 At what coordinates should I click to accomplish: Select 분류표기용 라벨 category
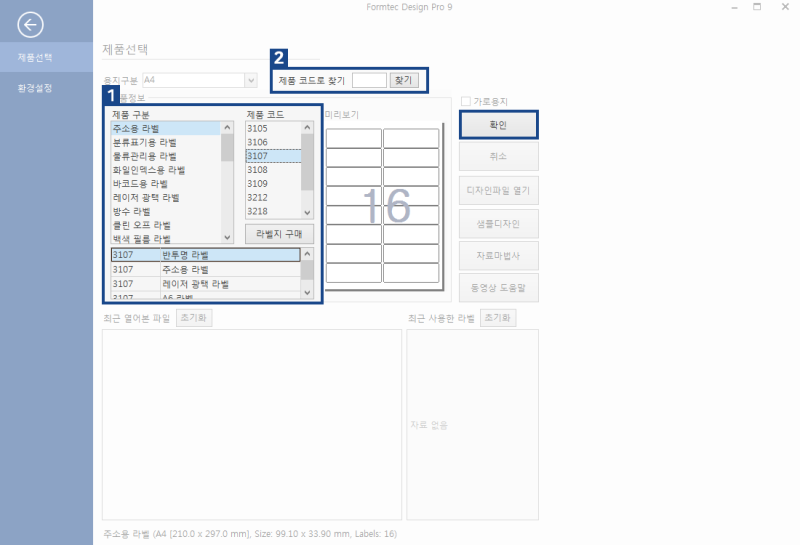click(166, 142)
